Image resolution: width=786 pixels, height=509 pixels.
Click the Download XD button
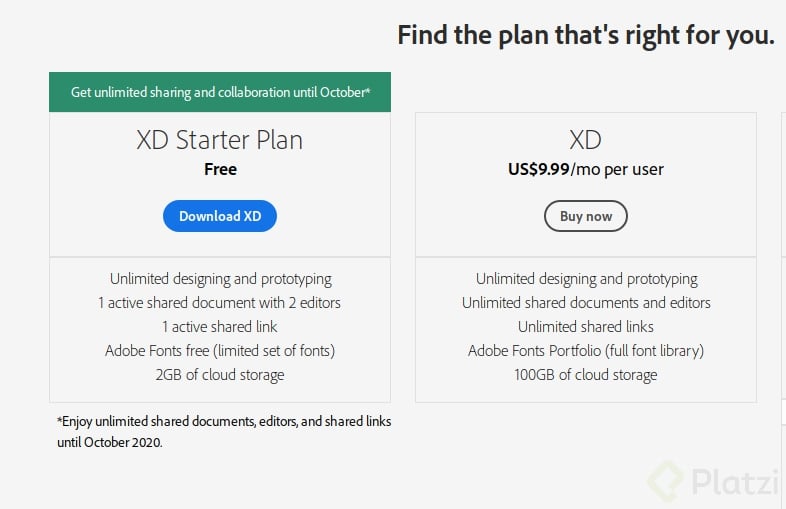(x=220, y=216)
